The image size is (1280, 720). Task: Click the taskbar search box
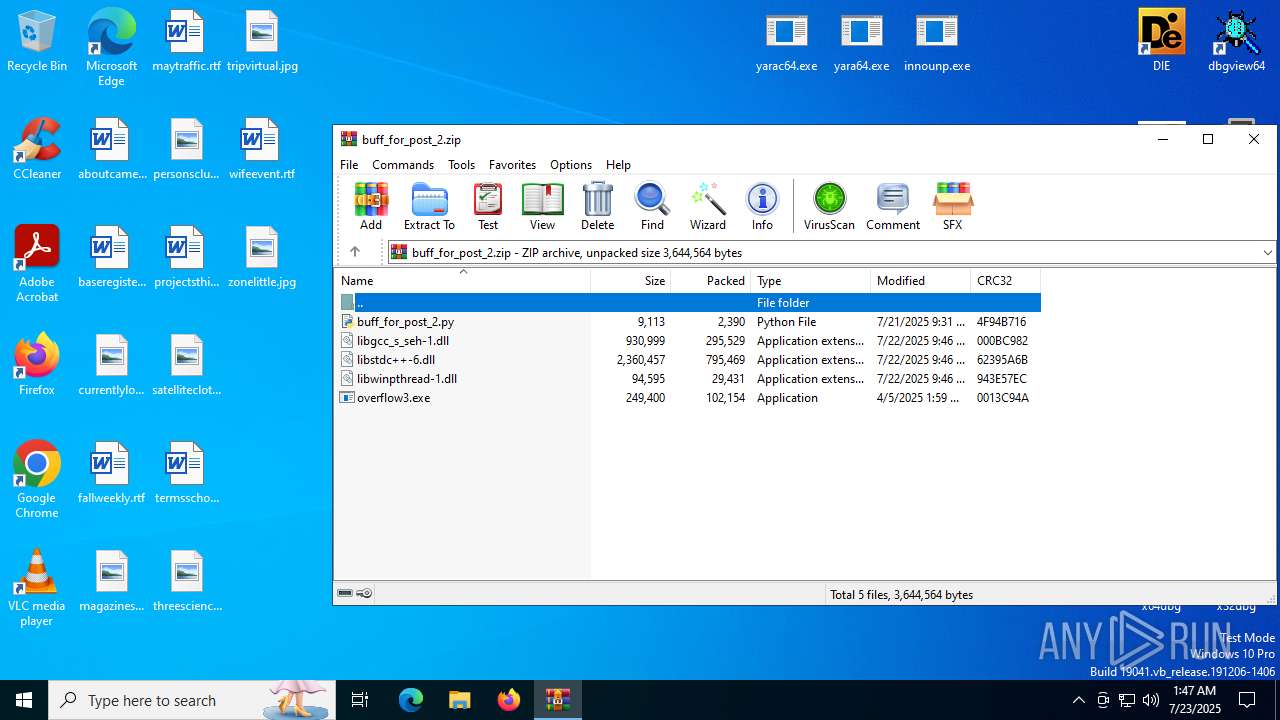pyautogui.click(x=192, y=700)
